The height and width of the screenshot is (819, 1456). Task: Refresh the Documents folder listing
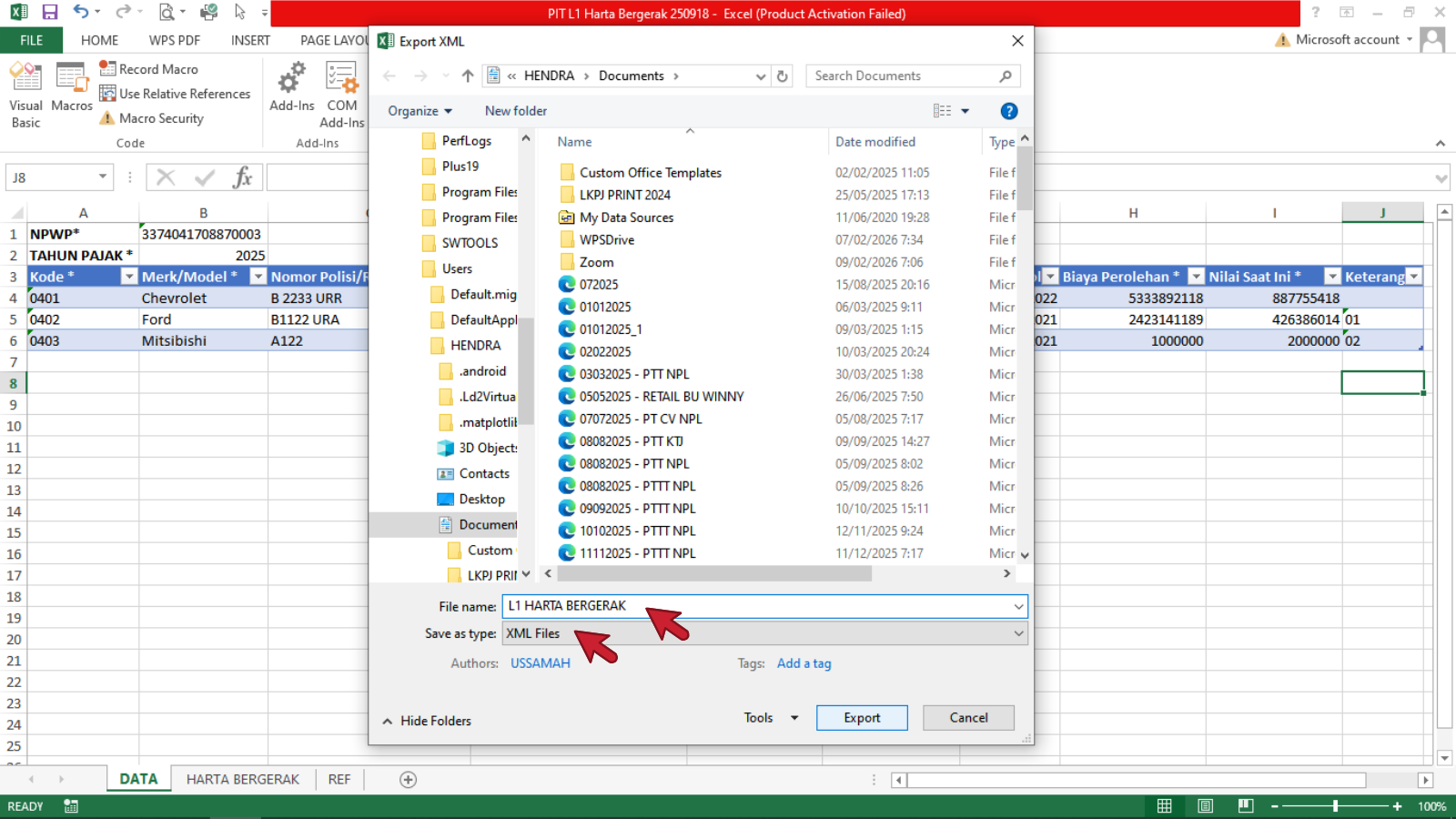coord(782,76)
